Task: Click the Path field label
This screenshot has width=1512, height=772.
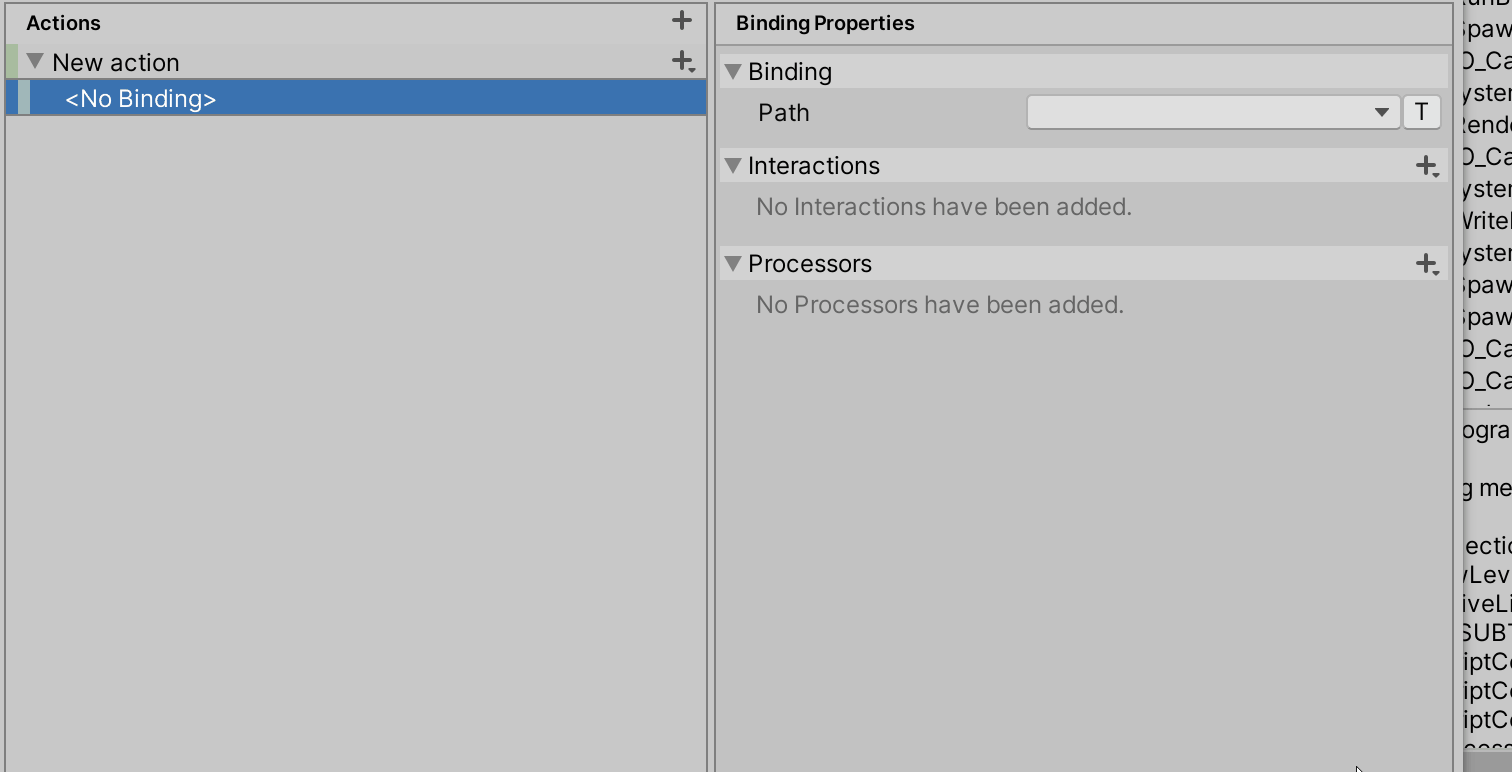Action: click(x=784, y=113)
